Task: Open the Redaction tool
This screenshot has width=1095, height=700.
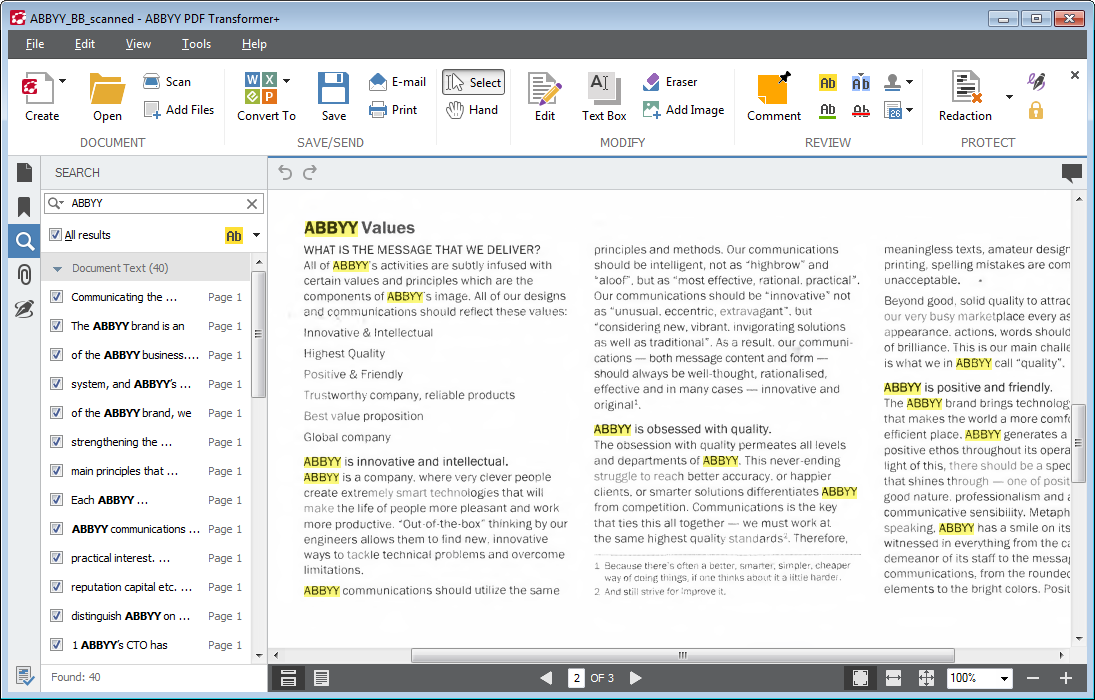Action: tap(965, 97)
